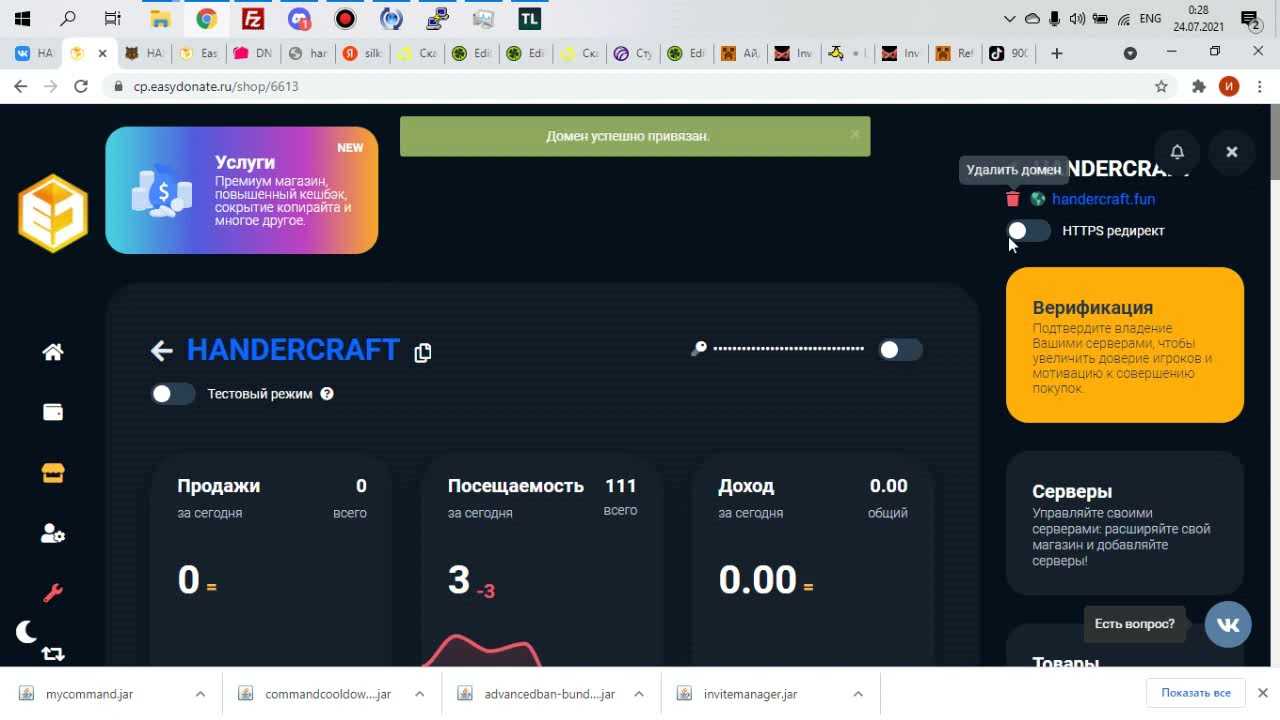The image size is (1280, 720).
Task: Toggle Тестовый режим switch
Action: pos(173,394)
